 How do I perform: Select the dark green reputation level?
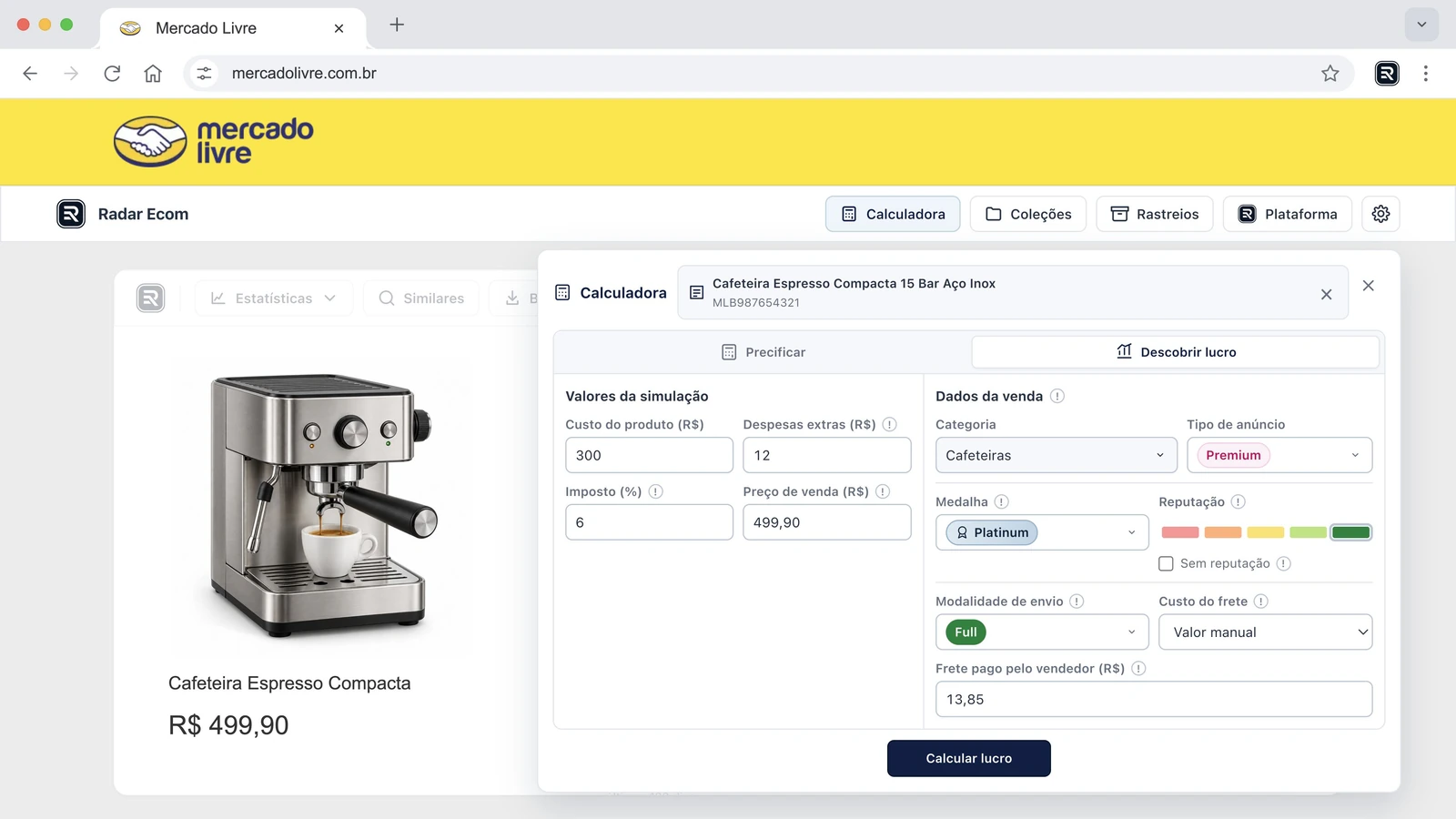(x=1350, y=532)
